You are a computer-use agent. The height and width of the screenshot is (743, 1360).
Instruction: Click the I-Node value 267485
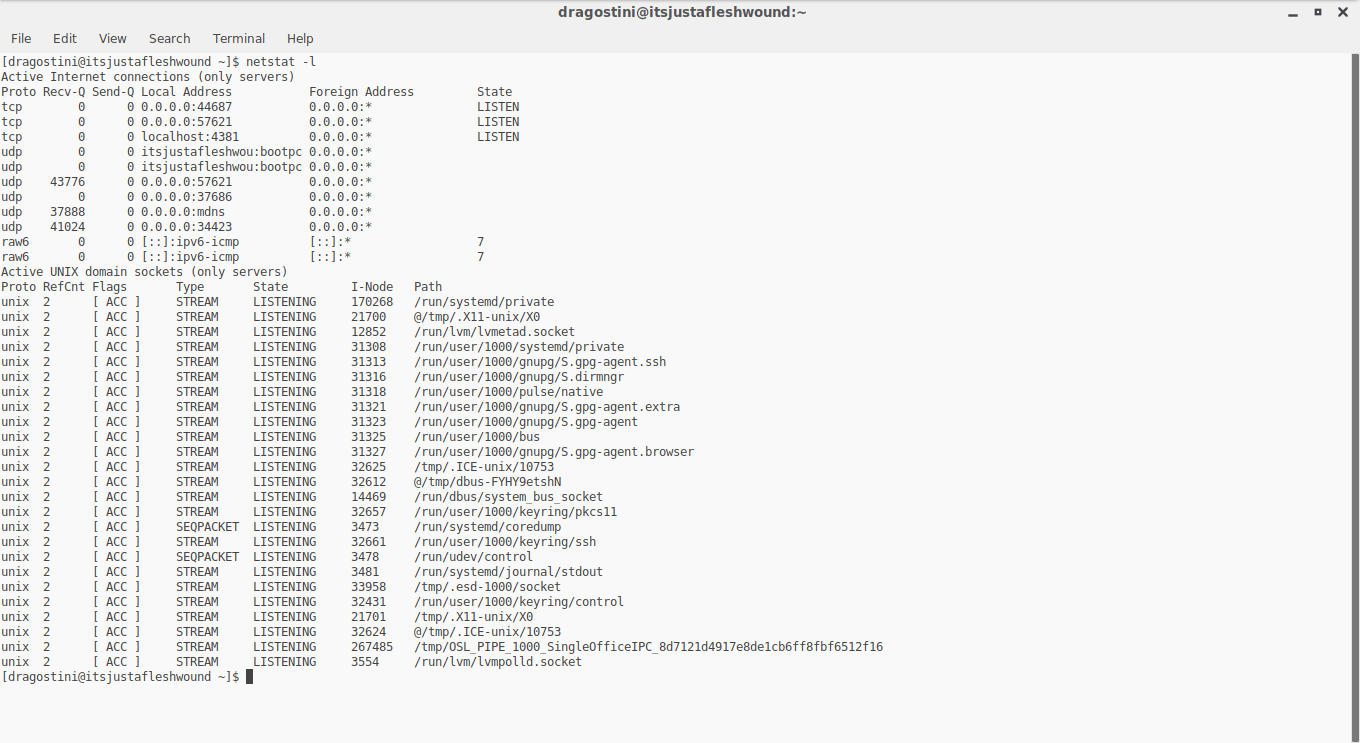point(372,647)
